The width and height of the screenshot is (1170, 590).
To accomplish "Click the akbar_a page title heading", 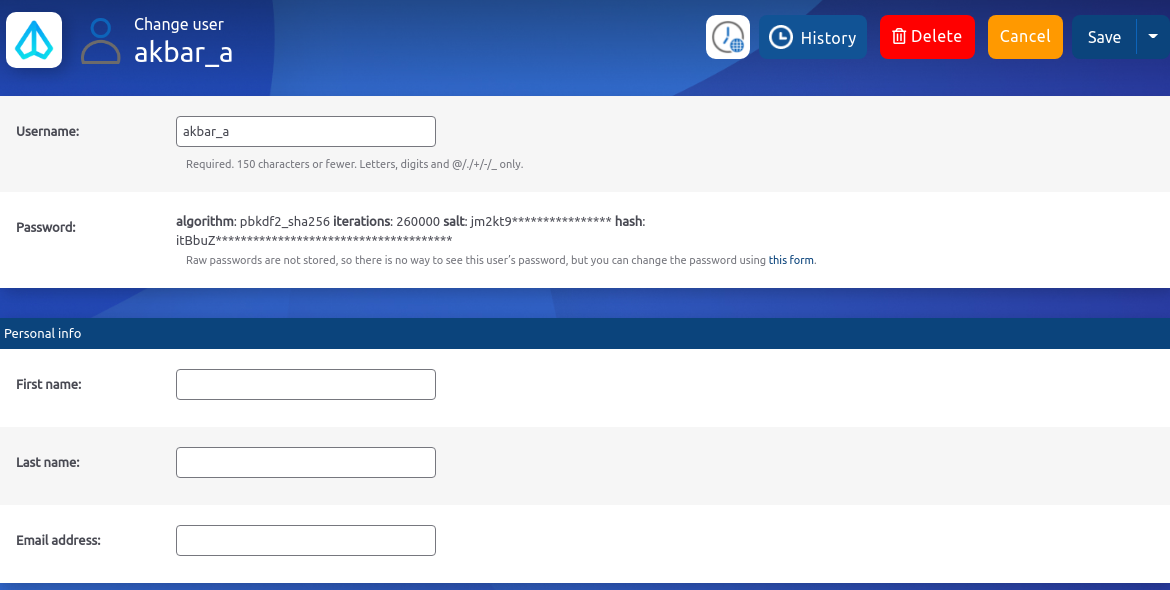I will click(183, 52).
